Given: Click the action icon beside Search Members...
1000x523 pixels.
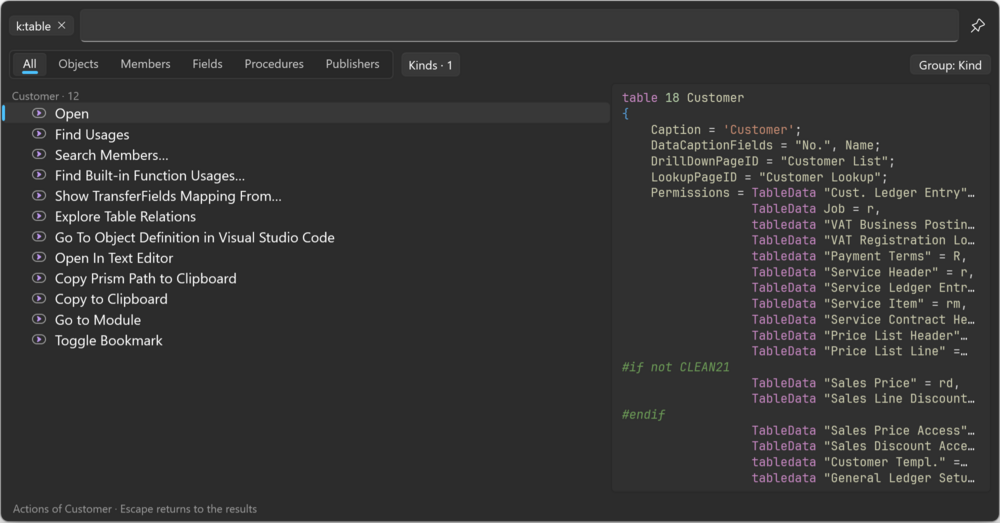Looking at the screenshot, I should point(39,154).
